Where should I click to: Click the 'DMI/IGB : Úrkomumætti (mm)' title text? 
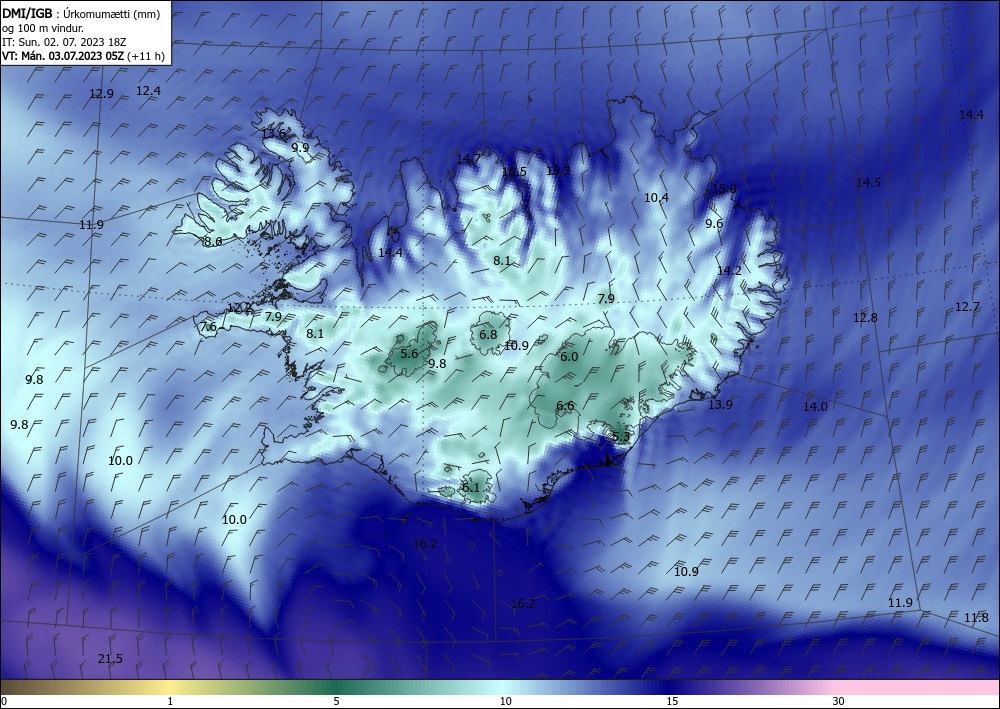[x=81, y=14]
